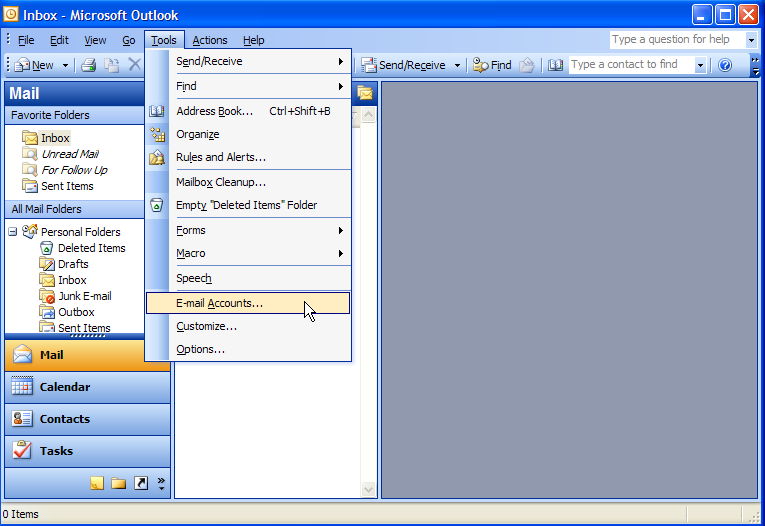Expand the Macro submenu
The image size is (765, 526).
248,253
